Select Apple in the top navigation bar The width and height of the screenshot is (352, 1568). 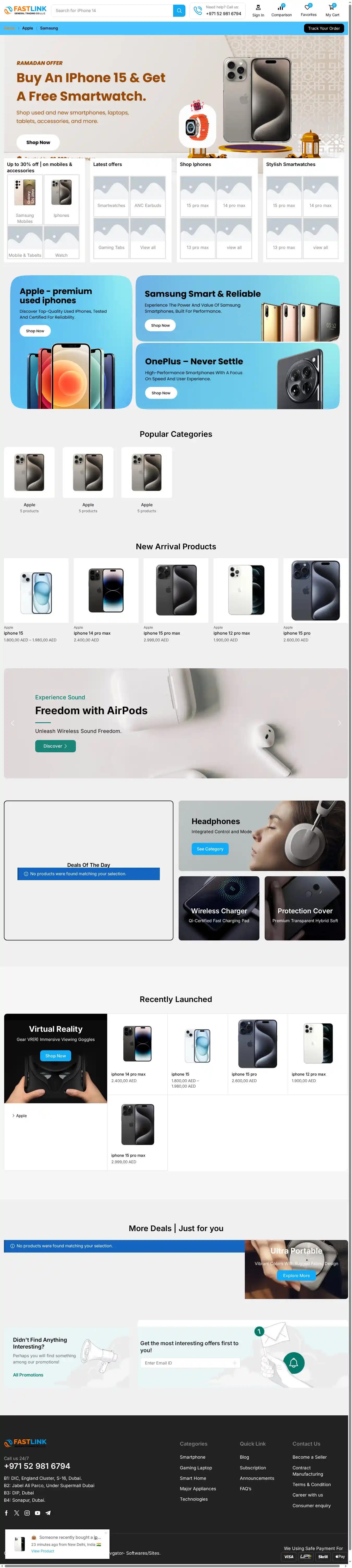tap(28, 28)
